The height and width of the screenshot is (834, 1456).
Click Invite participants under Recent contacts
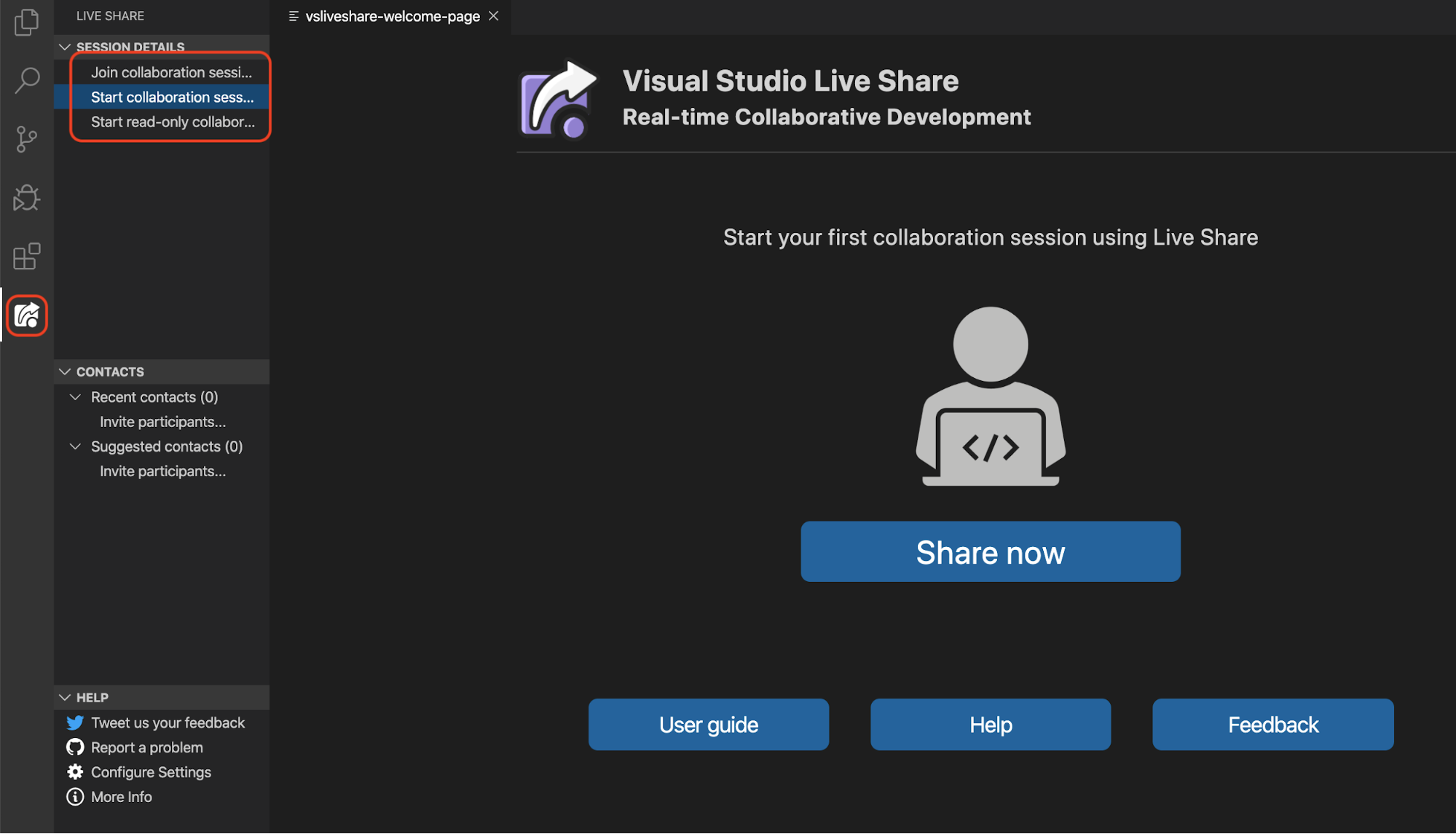tap(162, 422)
